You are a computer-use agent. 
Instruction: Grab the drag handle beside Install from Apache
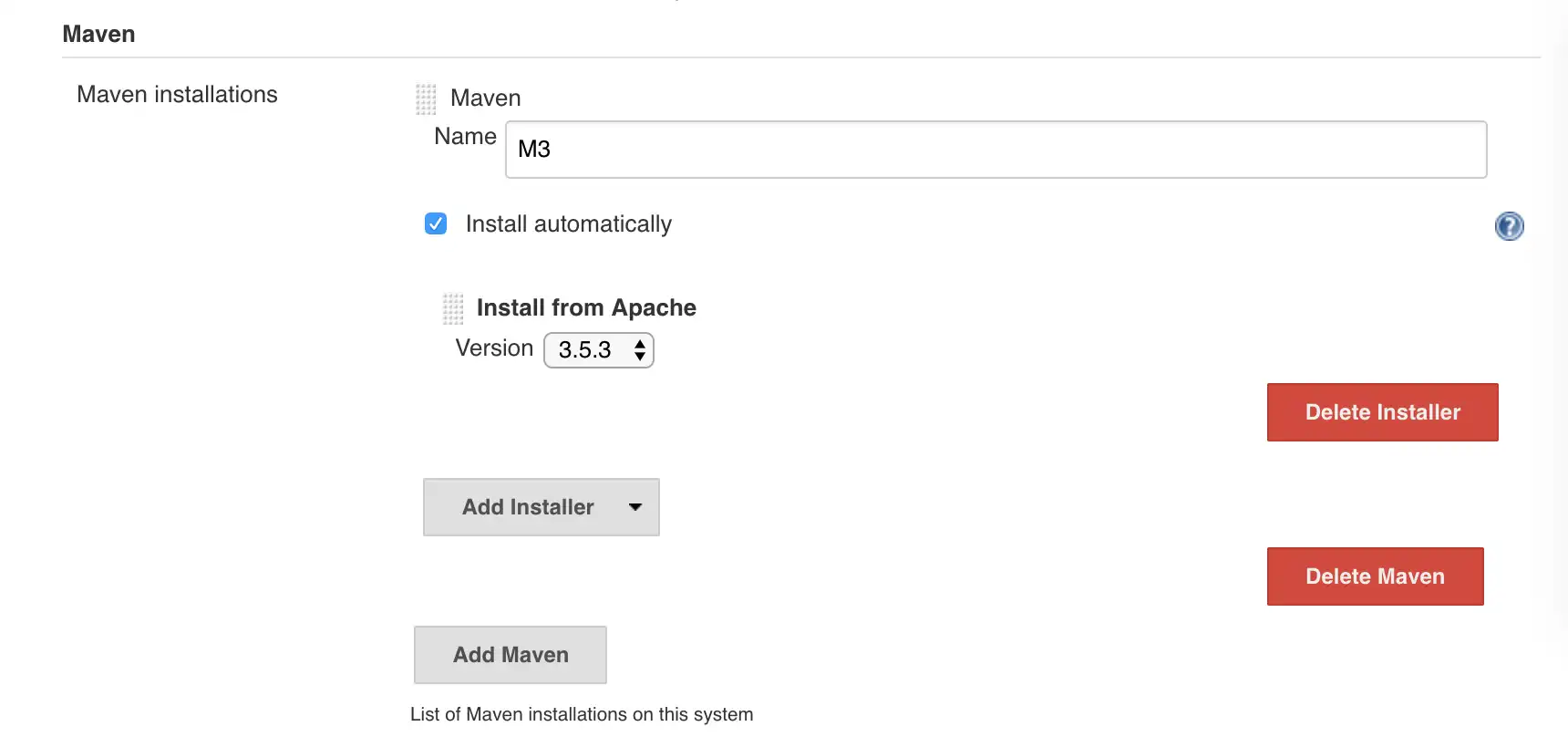453,308
